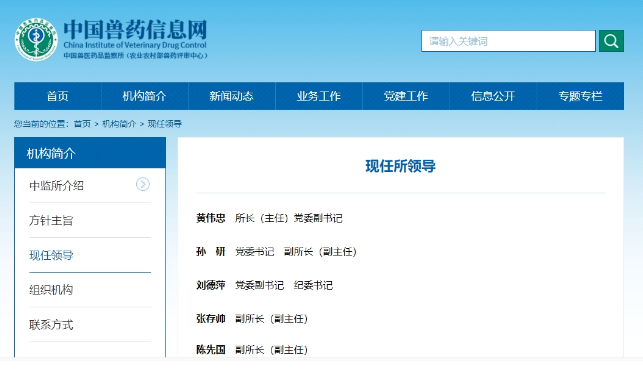Viewport: 643px width, 369px height.
Task: Go to 业务工作 in the navigation bar
Action: coord(319,96)
